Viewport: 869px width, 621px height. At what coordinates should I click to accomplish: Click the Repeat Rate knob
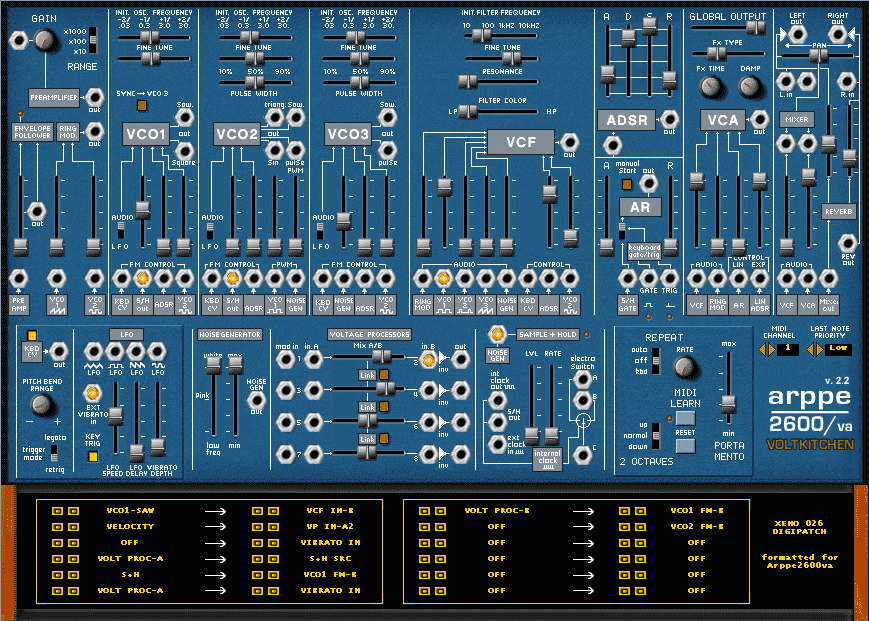click(684, 367)
